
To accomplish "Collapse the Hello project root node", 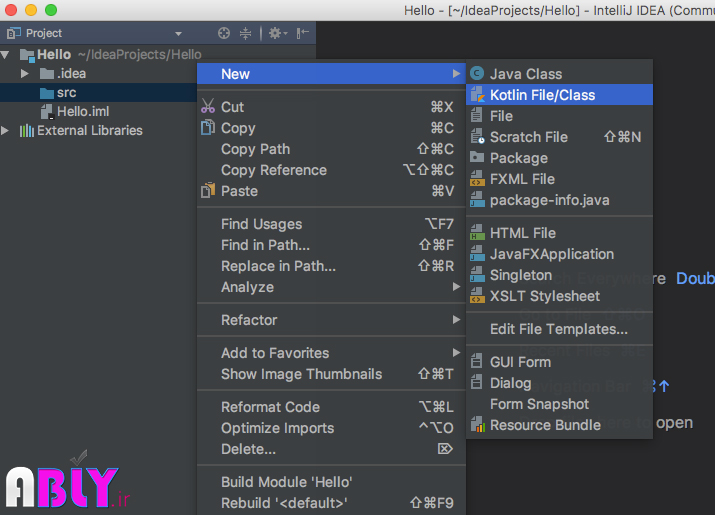I will tap(5, 55).
